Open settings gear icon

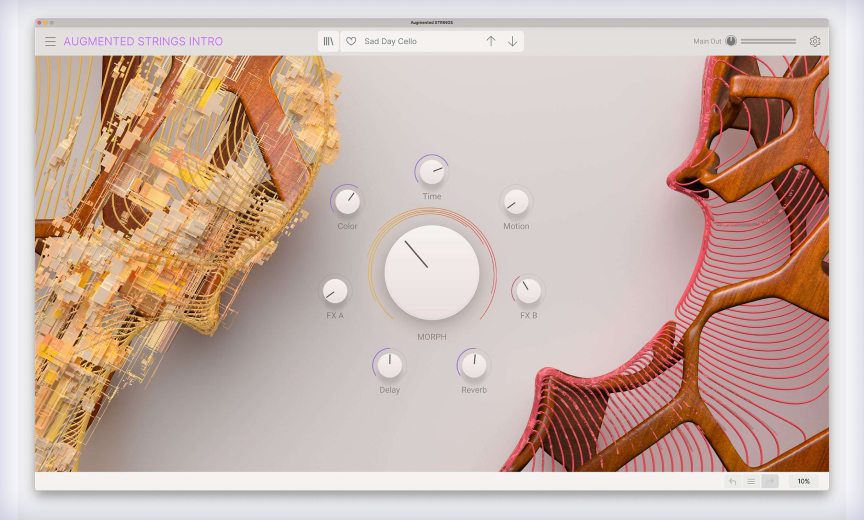point(815,41)
